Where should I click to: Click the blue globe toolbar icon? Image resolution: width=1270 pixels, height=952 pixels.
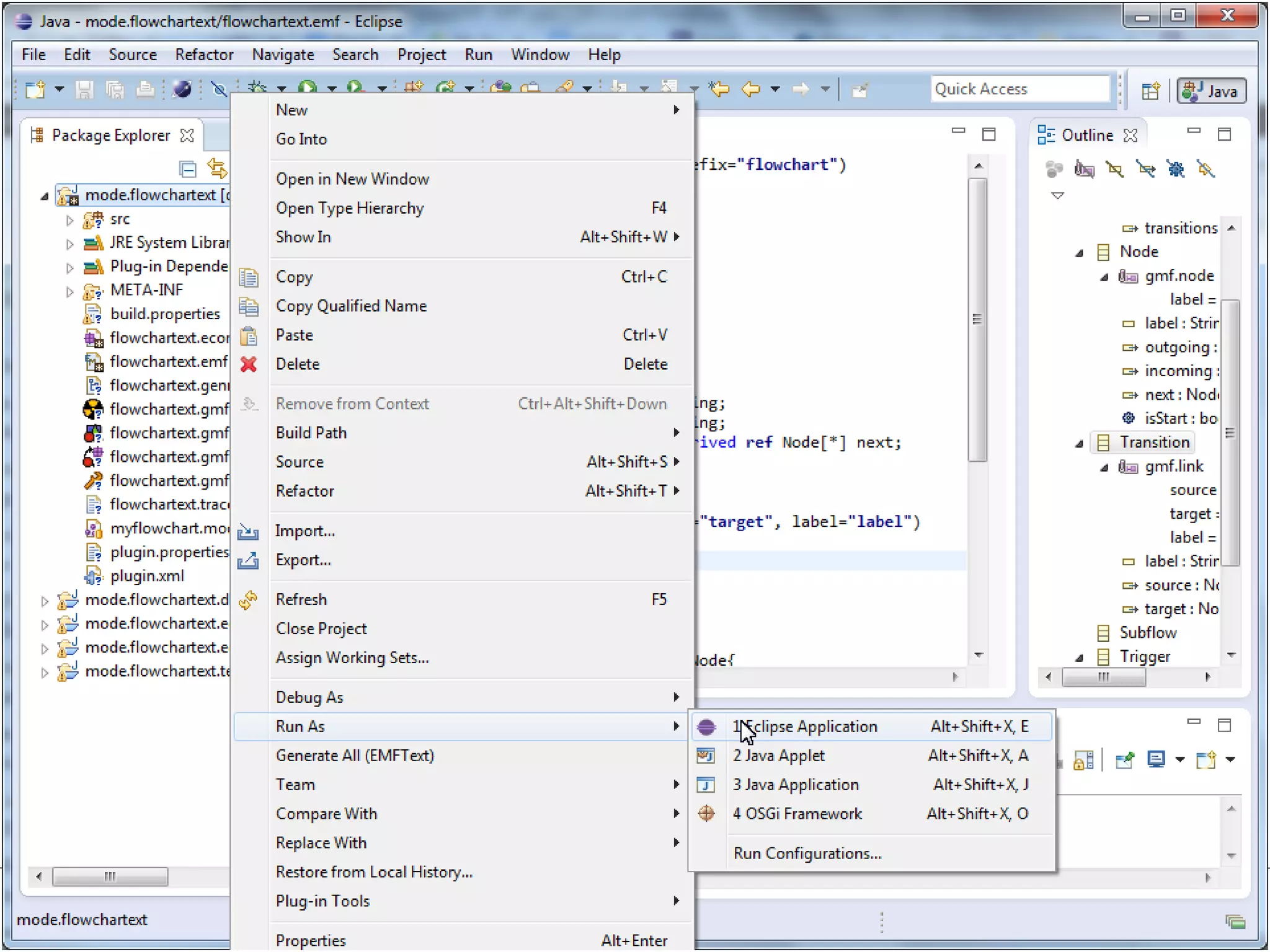(x=181, y=89)
